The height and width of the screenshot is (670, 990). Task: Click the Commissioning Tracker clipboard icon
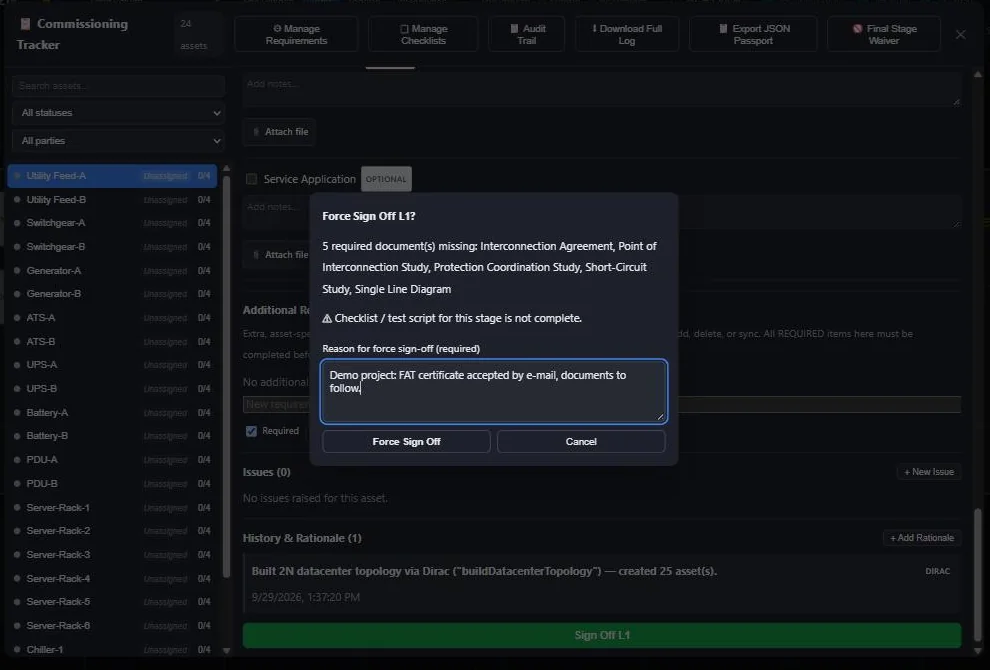[25, 24]
